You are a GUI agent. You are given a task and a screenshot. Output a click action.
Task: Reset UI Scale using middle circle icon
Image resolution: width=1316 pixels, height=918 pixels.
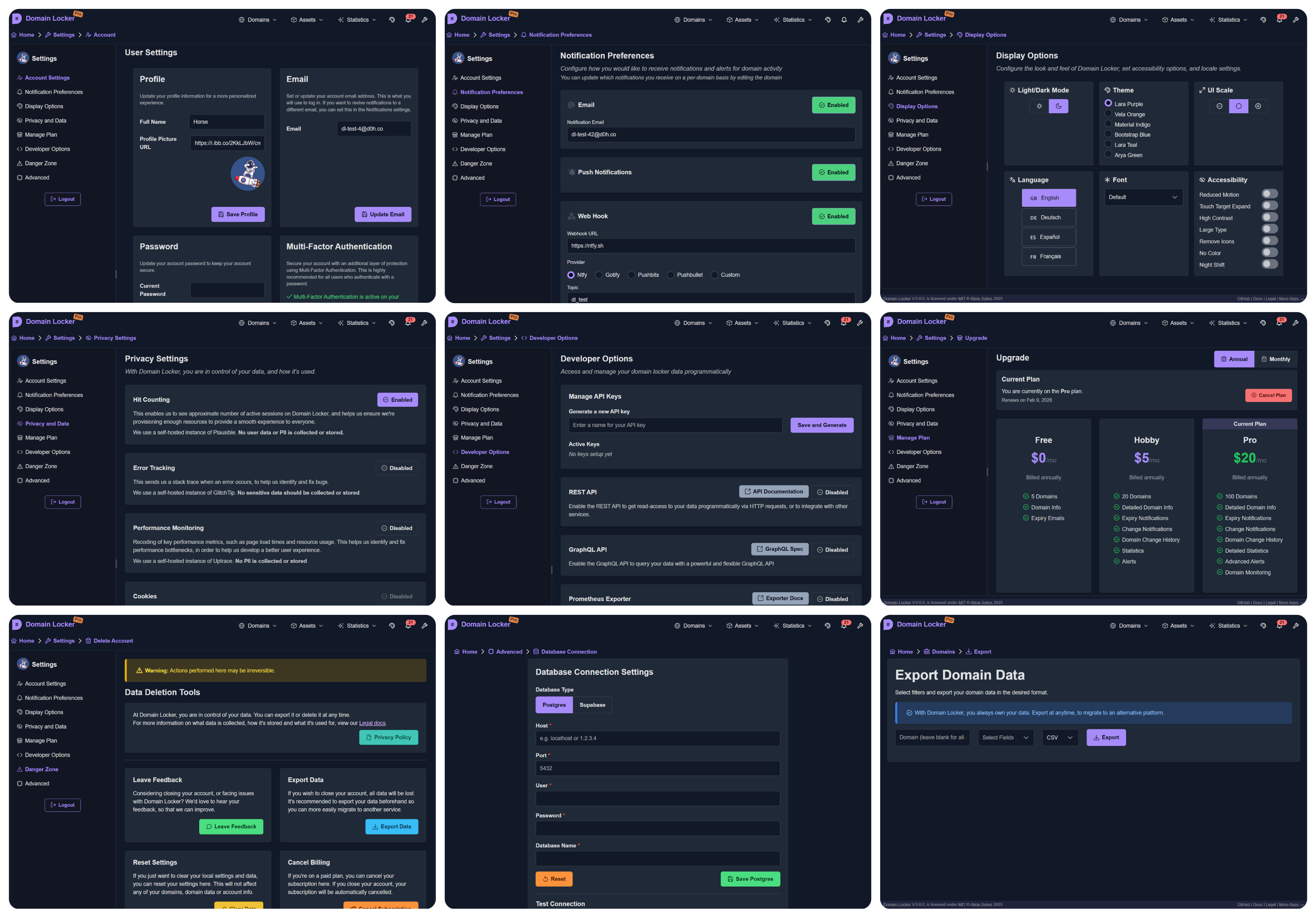pyautogui.click(x=1239, y=106)
